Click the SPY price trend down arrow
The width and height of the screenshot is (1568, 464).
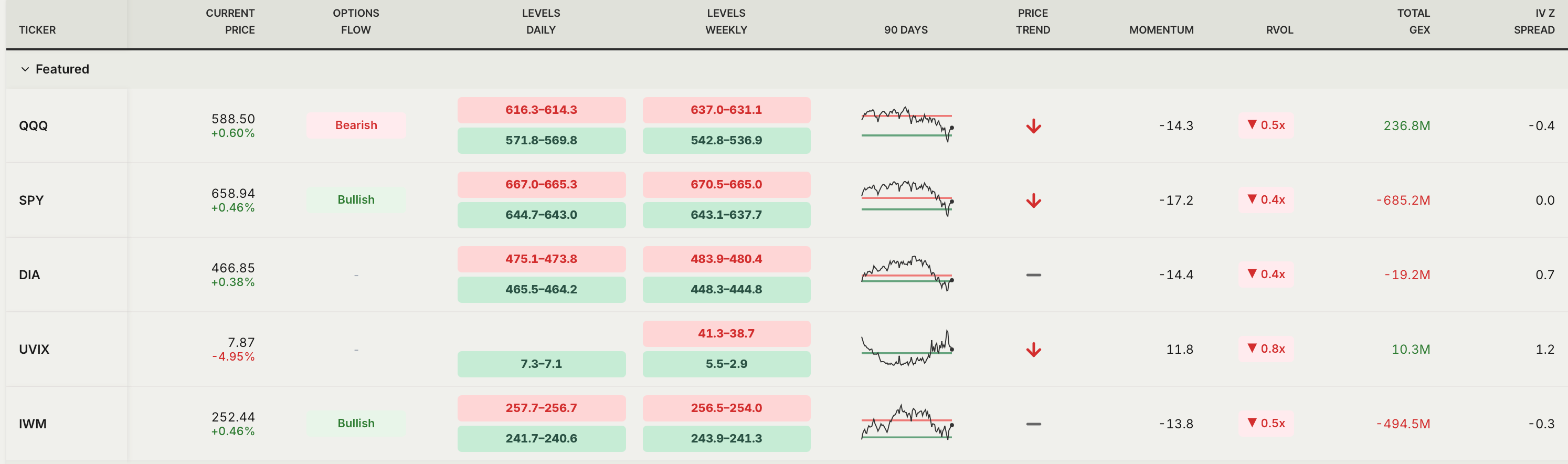[1034, 201]
